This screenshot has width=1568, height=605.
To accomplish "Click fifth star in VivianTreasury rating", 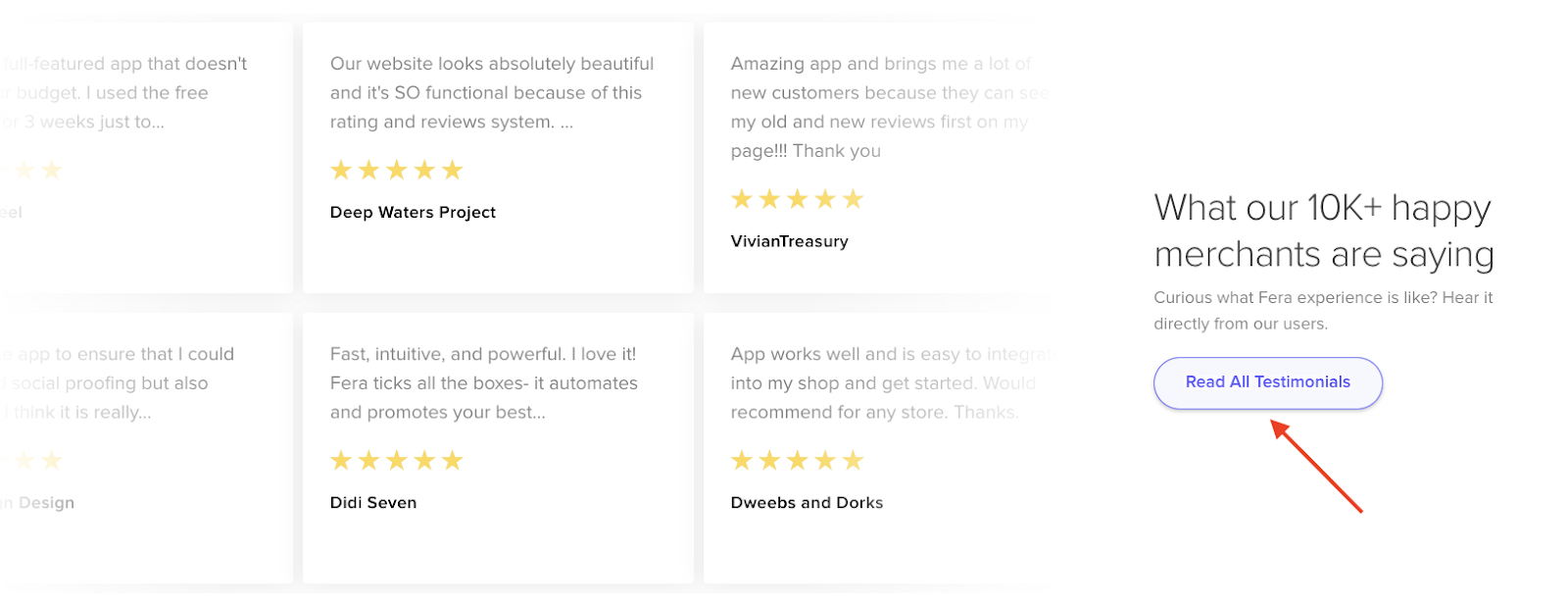I will (x=853, y=199).
